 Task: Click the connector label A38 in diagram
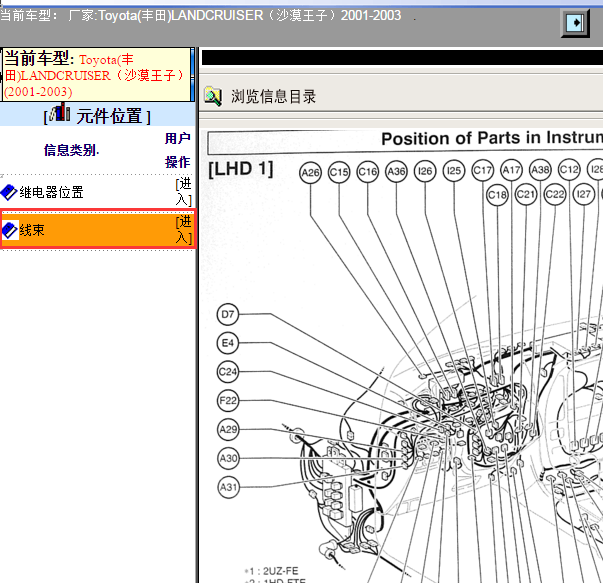(x=540, y=170)
